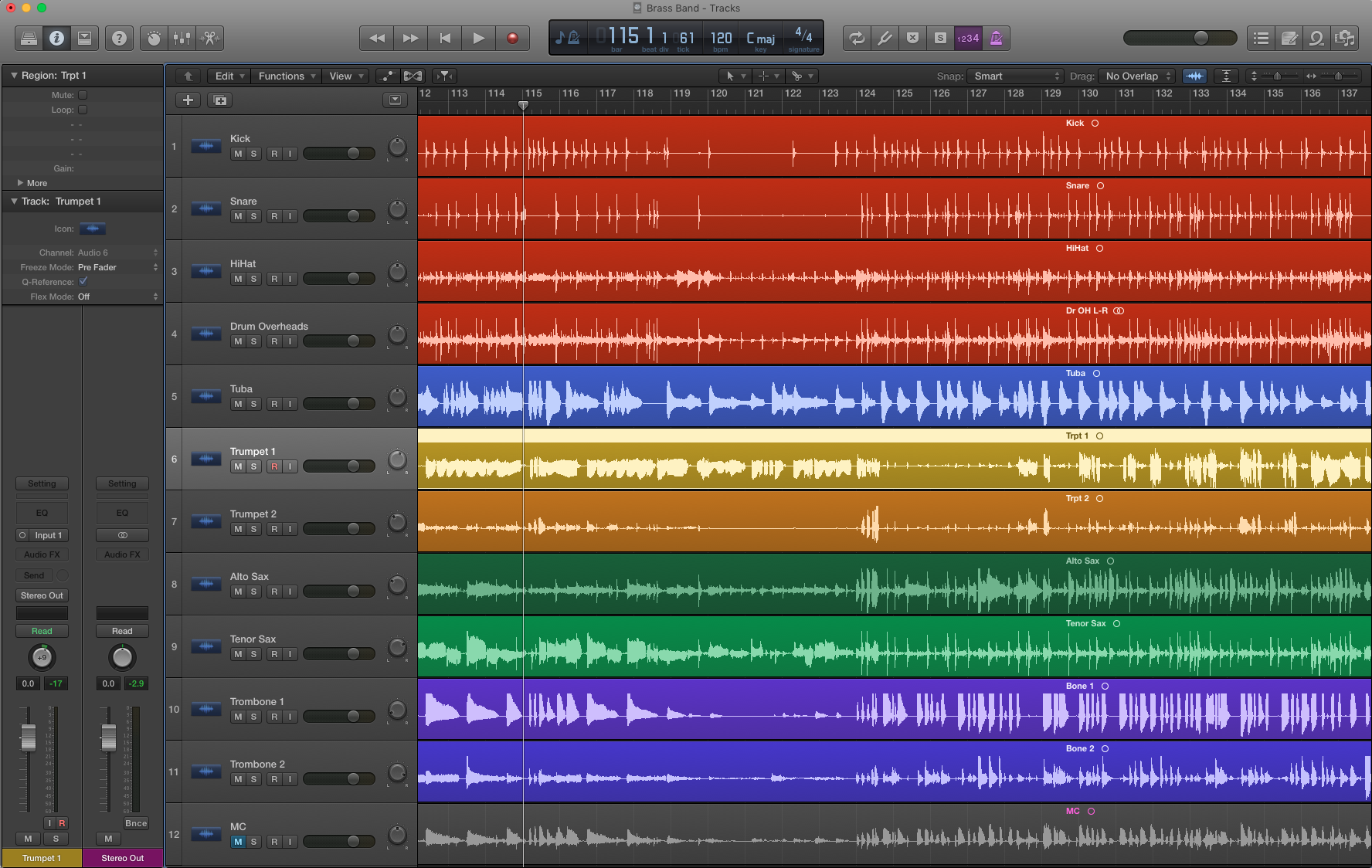
Task: Toggle the Inspector button
Action: click(57, 38)
